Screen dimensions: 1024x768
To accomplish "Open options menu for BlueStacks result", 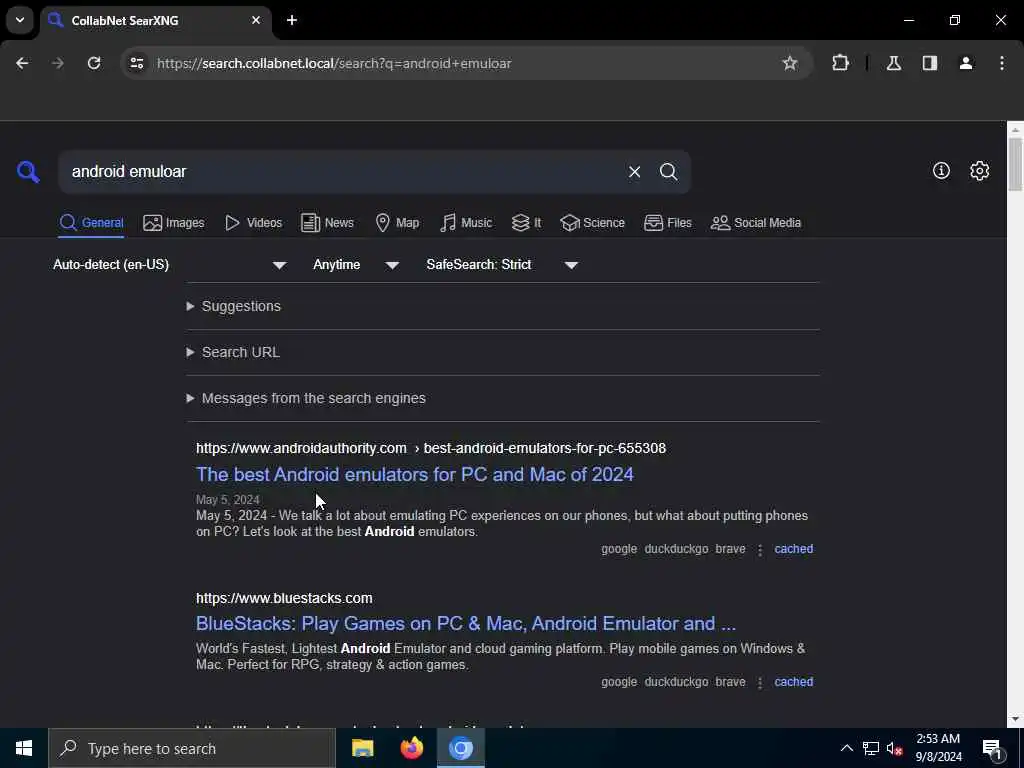I will (760, 682).
